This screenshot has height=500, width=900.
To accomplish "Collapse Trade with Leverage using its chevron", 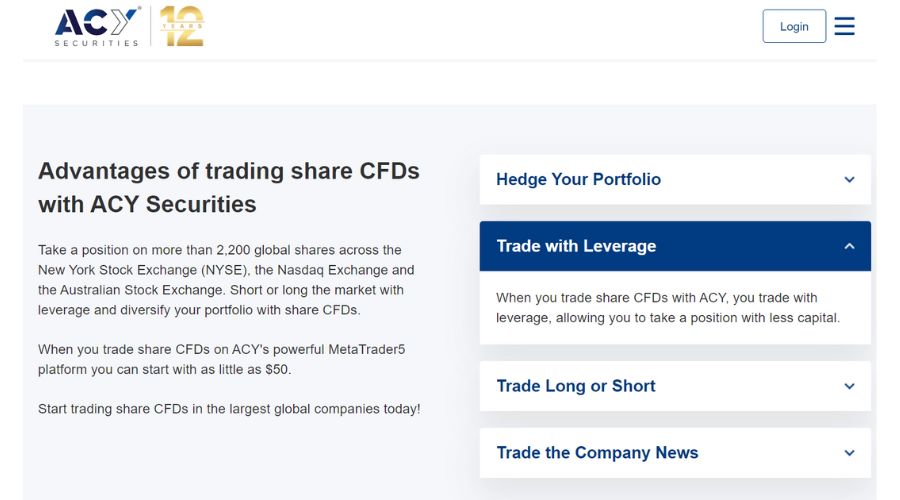I will pyautogui.click(x=849, y=246).
